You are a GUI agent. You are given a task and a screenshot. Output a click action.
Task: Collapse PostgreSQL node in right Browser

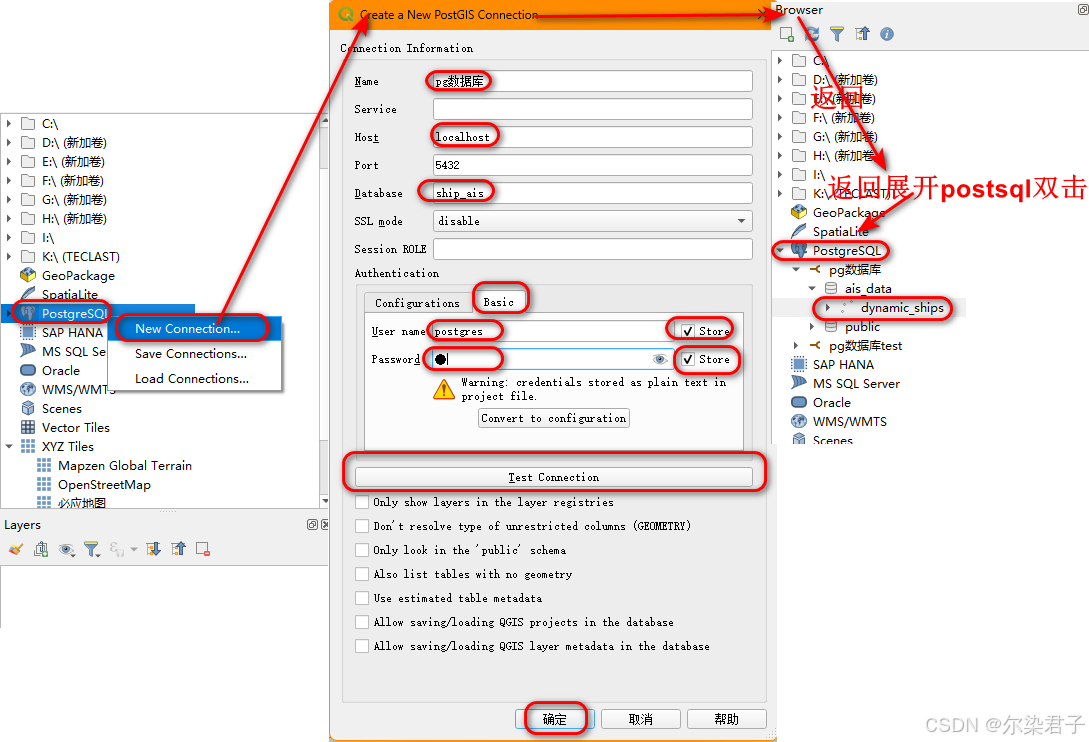click(780, 251)
